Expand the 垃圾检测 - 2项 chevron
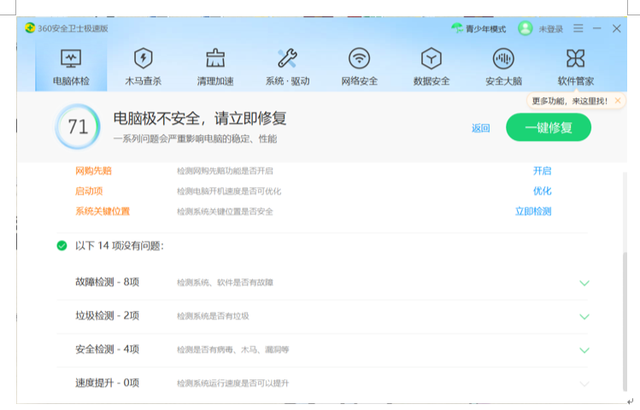 tap(584, 317)
